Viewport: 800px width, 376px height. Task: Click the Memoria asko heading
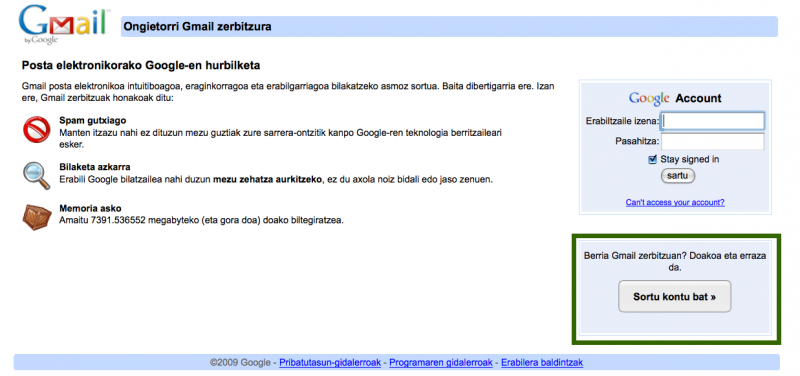click(x=90, y=208)
